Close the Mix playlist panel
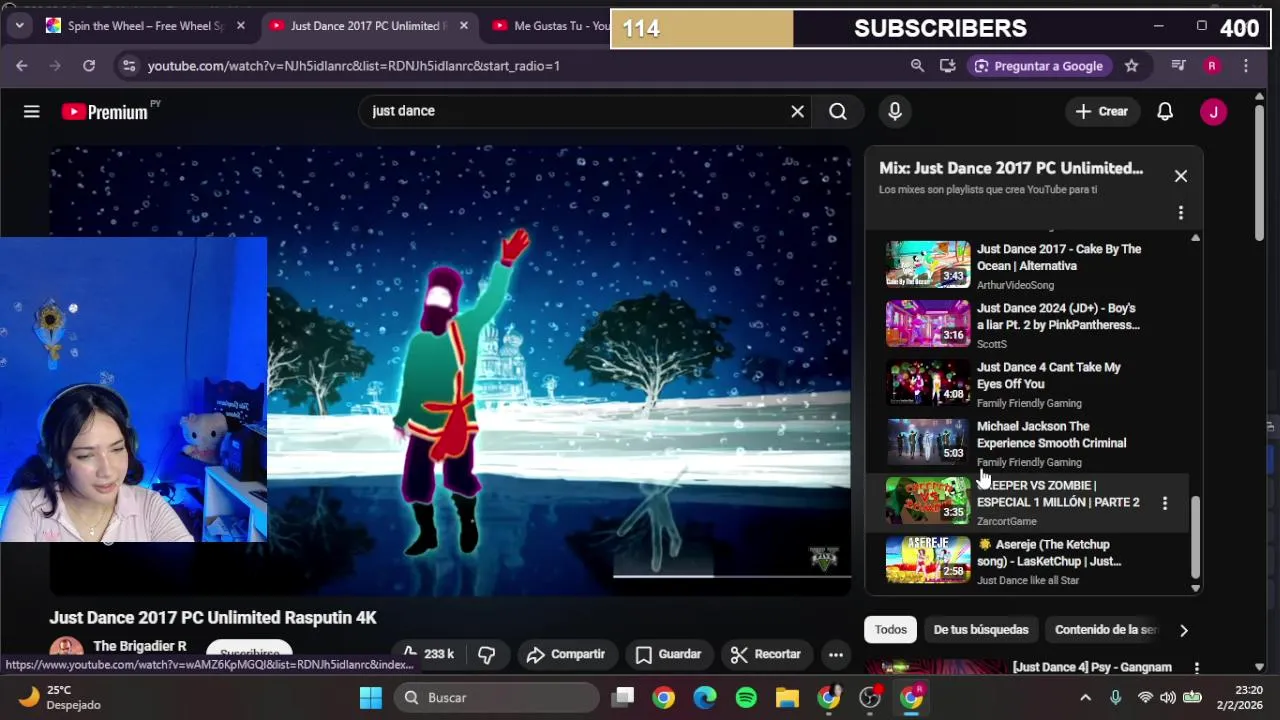This screenshot has height=720, width=1280. (x=1181, y=176)
